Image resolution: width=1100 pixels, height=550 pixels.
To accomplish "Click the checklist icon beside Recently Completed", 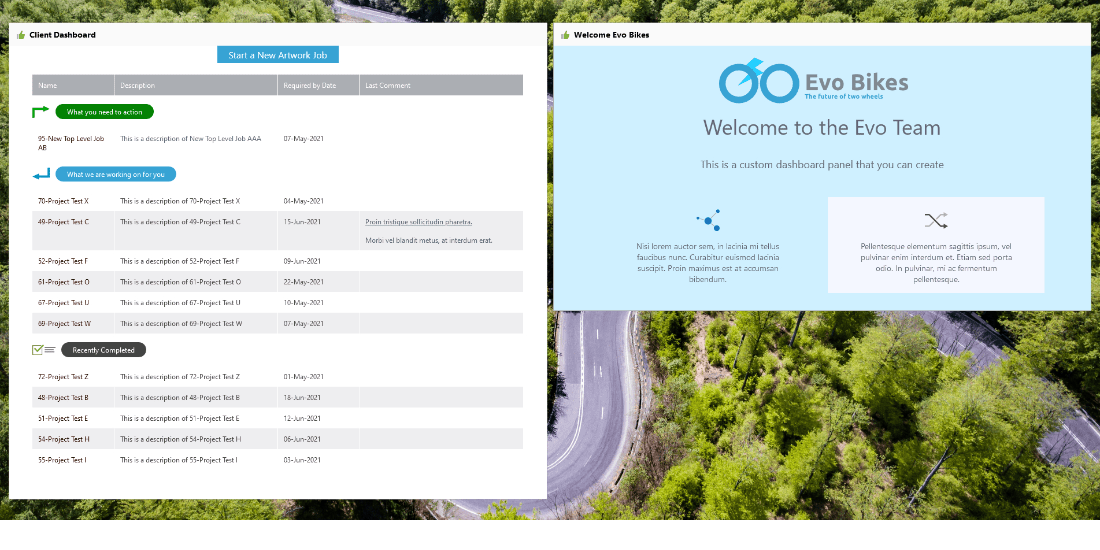I will tap(43, 349).
